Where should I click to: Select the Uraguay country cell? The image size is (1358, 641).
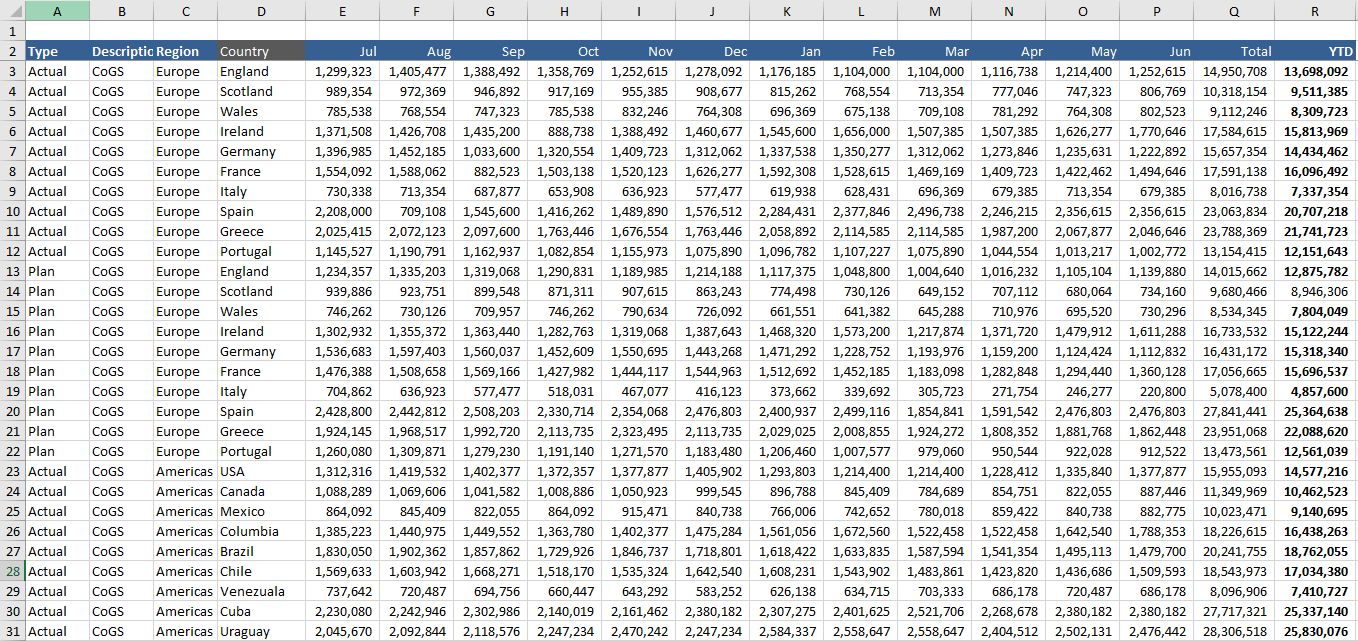coord(261,631)
